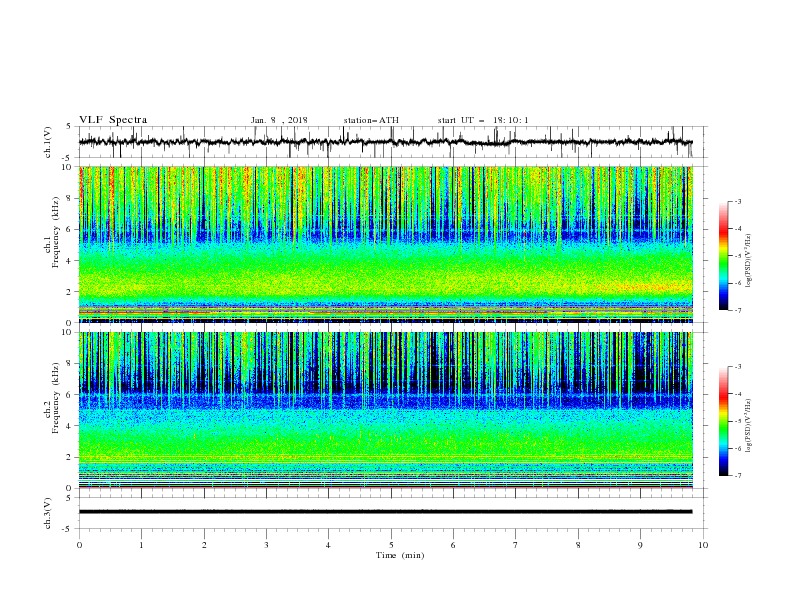The image size is (792, 612).
Task: Click the "ch.3(V)" axis label
Action: 48,513
